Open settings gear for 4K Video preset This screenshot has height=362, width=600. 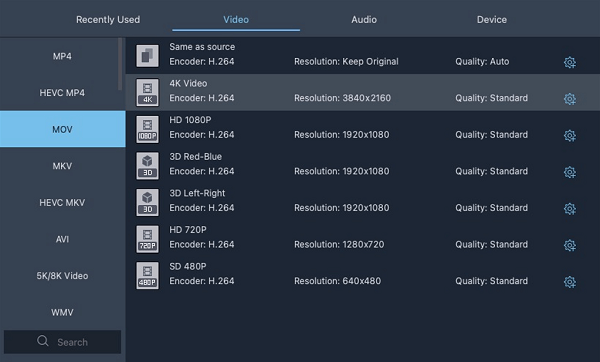pos(570,99)
